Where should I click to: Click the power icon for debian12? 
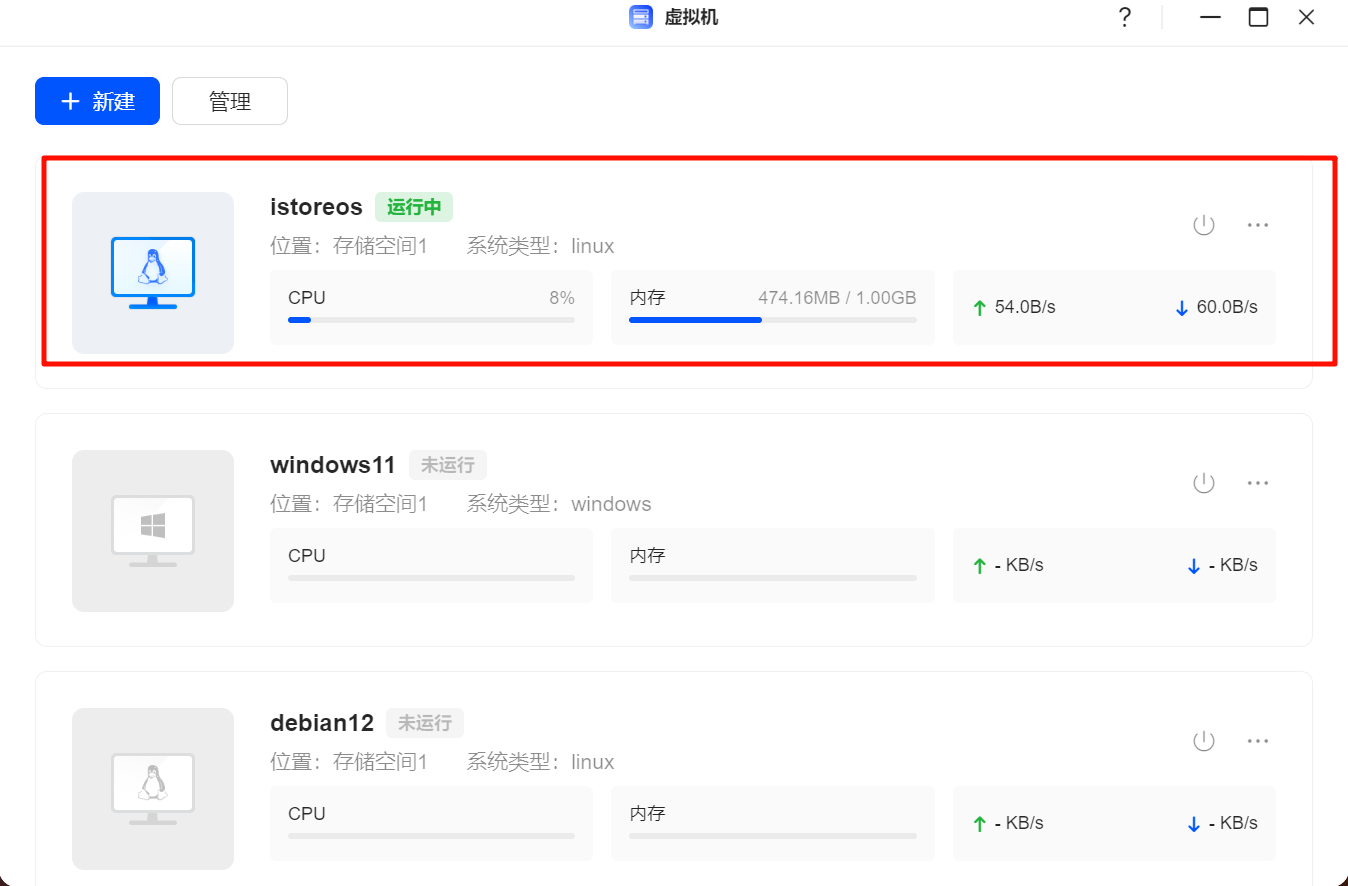1204,741
